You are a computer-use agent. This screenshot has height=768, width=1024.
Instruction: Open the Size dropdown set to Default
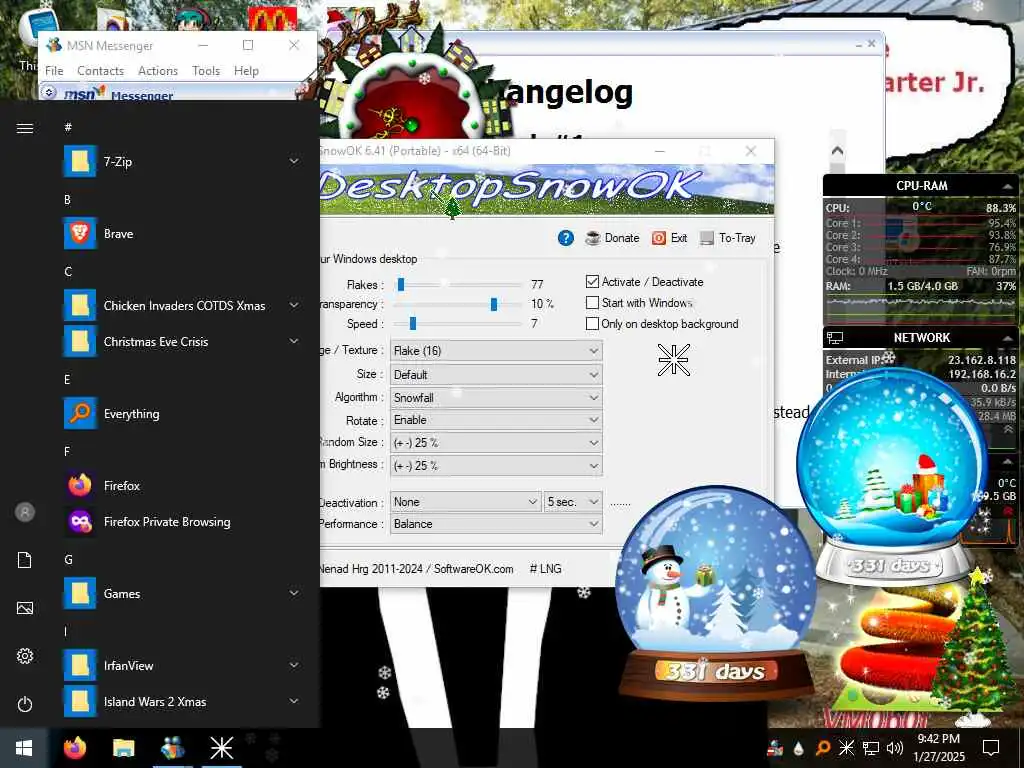click(496, 375)
